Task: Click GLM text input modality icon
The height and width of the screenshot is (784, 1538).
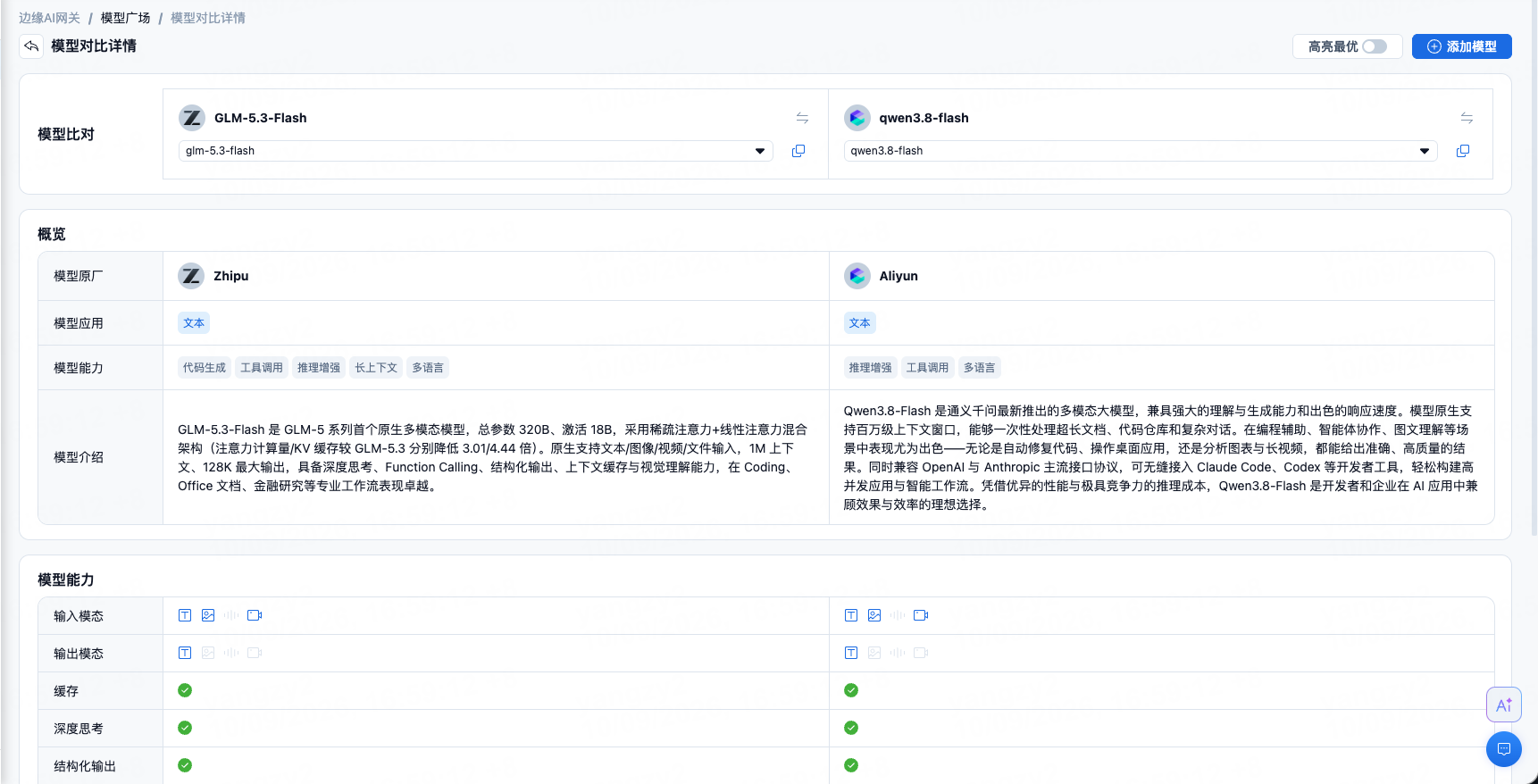Action: click(x=185, y=615)
